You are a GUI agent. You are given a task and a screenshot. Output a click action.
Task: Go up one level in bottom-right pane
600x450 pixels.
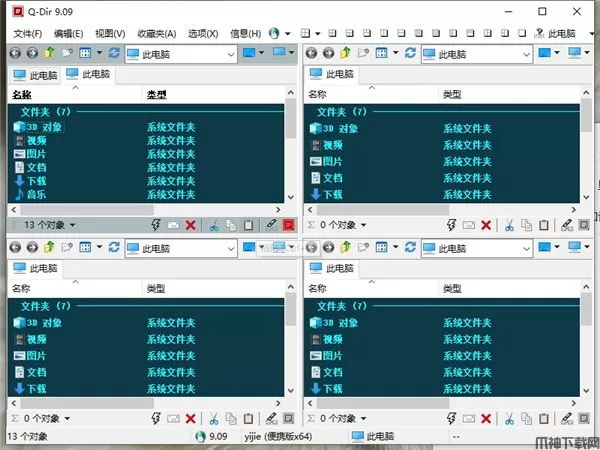click(346, 247)
